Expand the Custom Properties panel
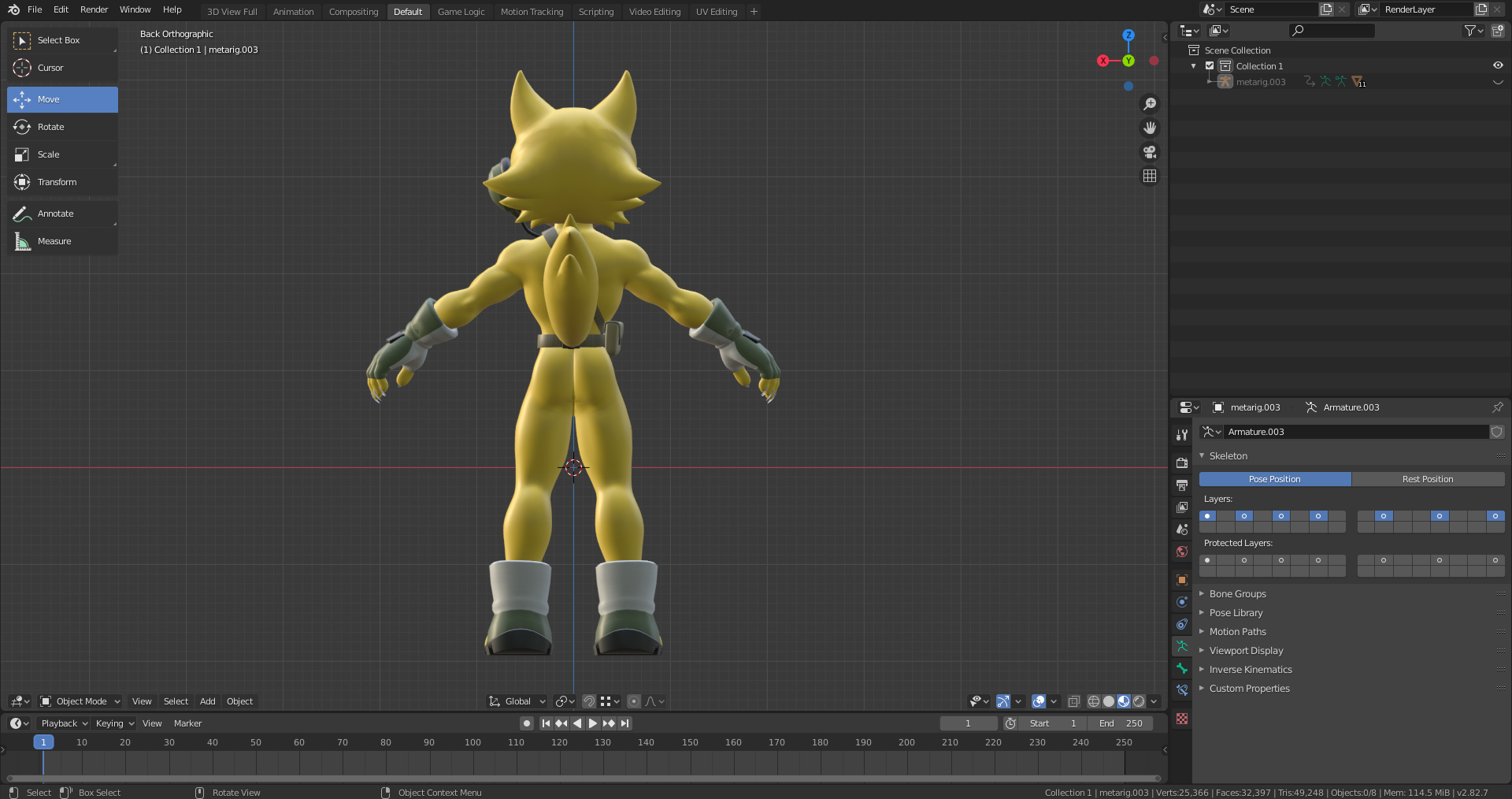Image resolution: width=1512 pixels, height=799 pixels. (x=1249, y=689)
